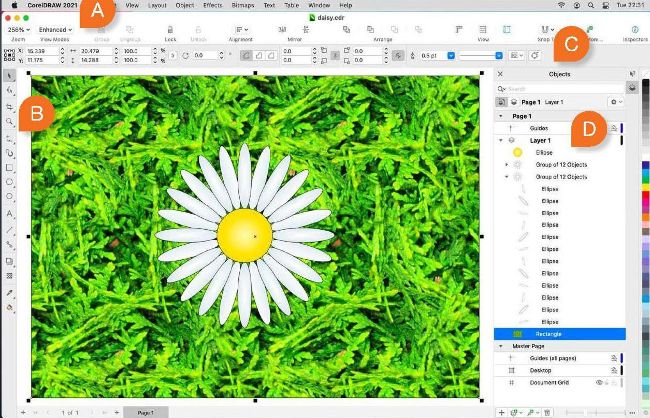Toggle visibility of Document Grid
This screenshot has width=650, height=418.
click(600, 382)
